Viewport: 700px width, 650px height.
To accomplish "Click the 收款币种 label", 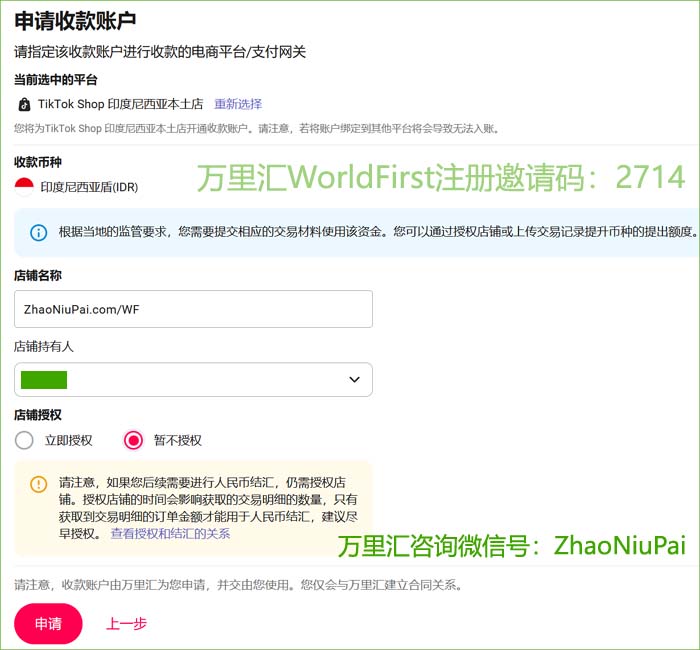I will pos(38,162).
